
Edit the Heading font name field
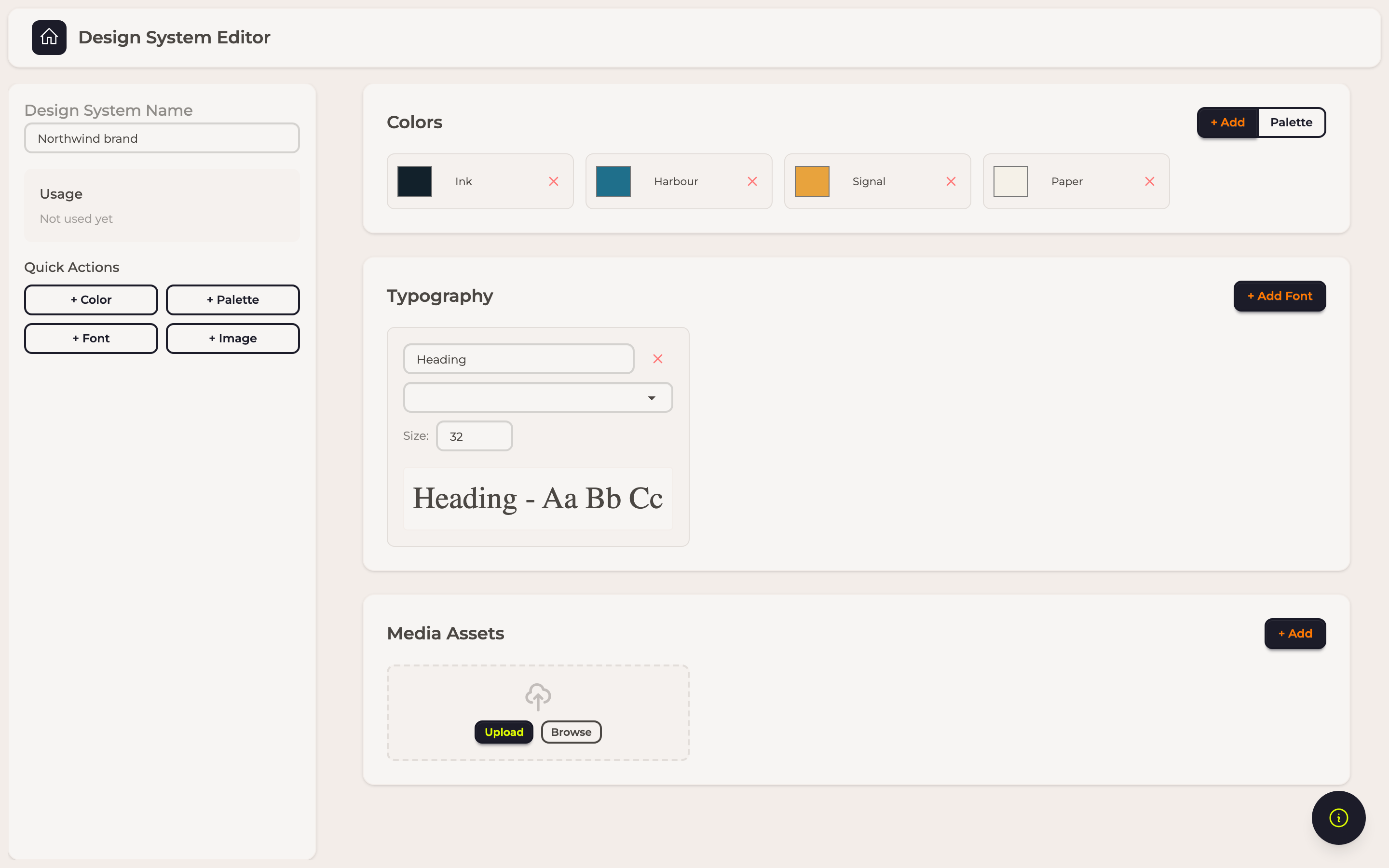click(x=519, y=359)
